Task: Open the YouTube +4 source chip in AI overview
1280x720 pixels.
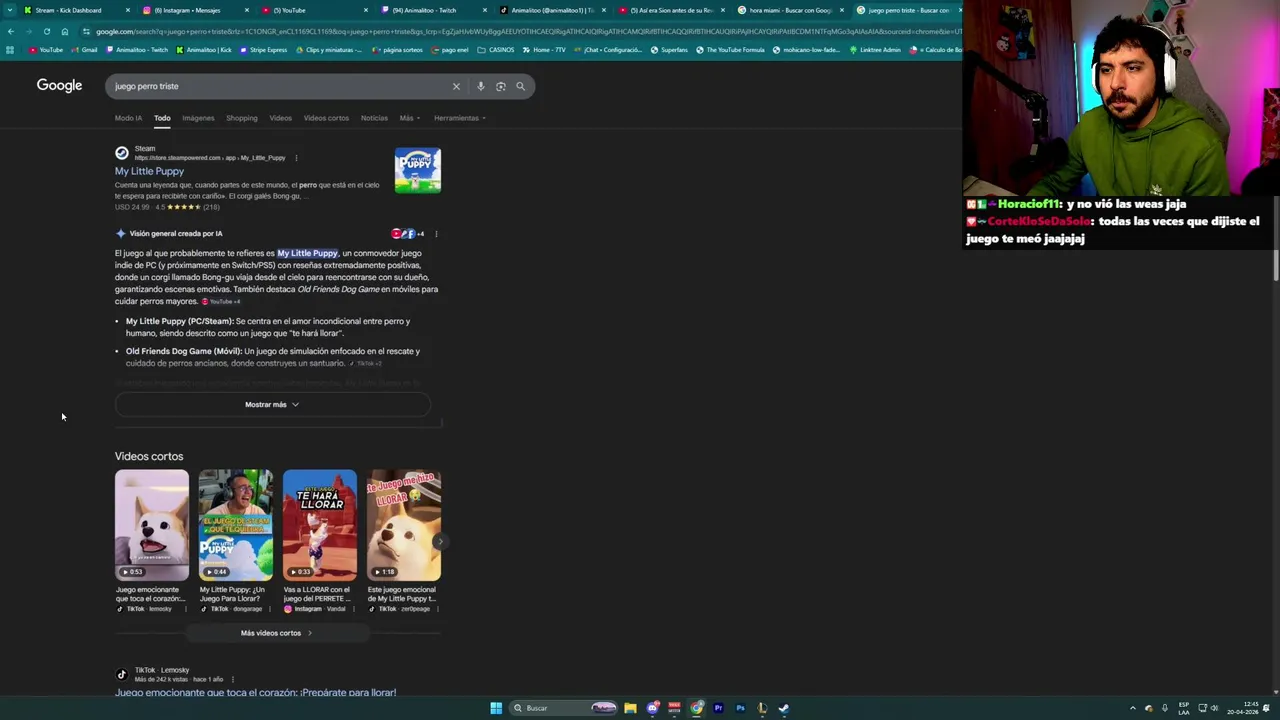Action: 222,301
